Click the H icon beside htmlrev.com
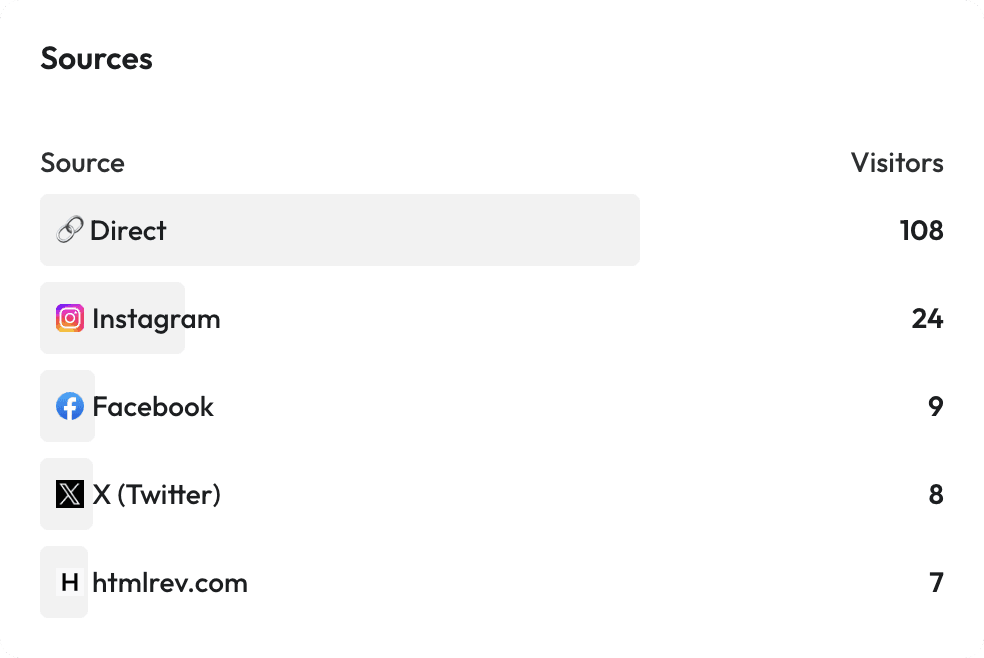Viewport: 984px width, 658px height. click(x=68, y=581)
